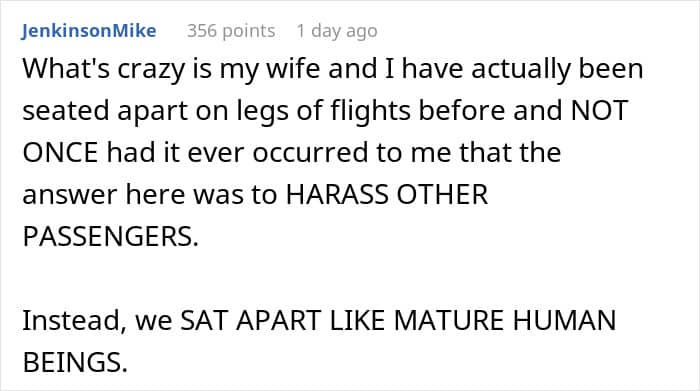700x391 pixels.
Task: Open the '1 day ago' timestamp permalink
Action: coord(337,31)
